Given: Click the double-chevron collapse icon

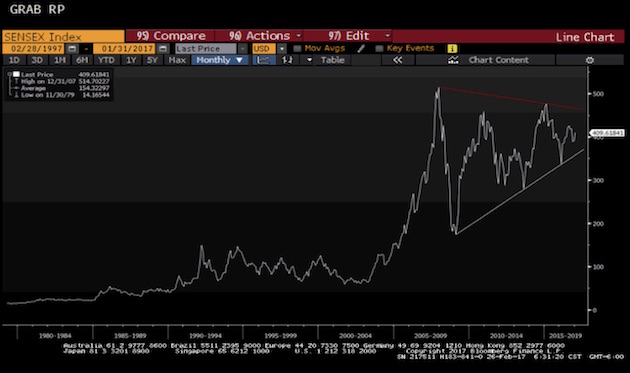Looking at the screenshot, I should pos(397,60).
